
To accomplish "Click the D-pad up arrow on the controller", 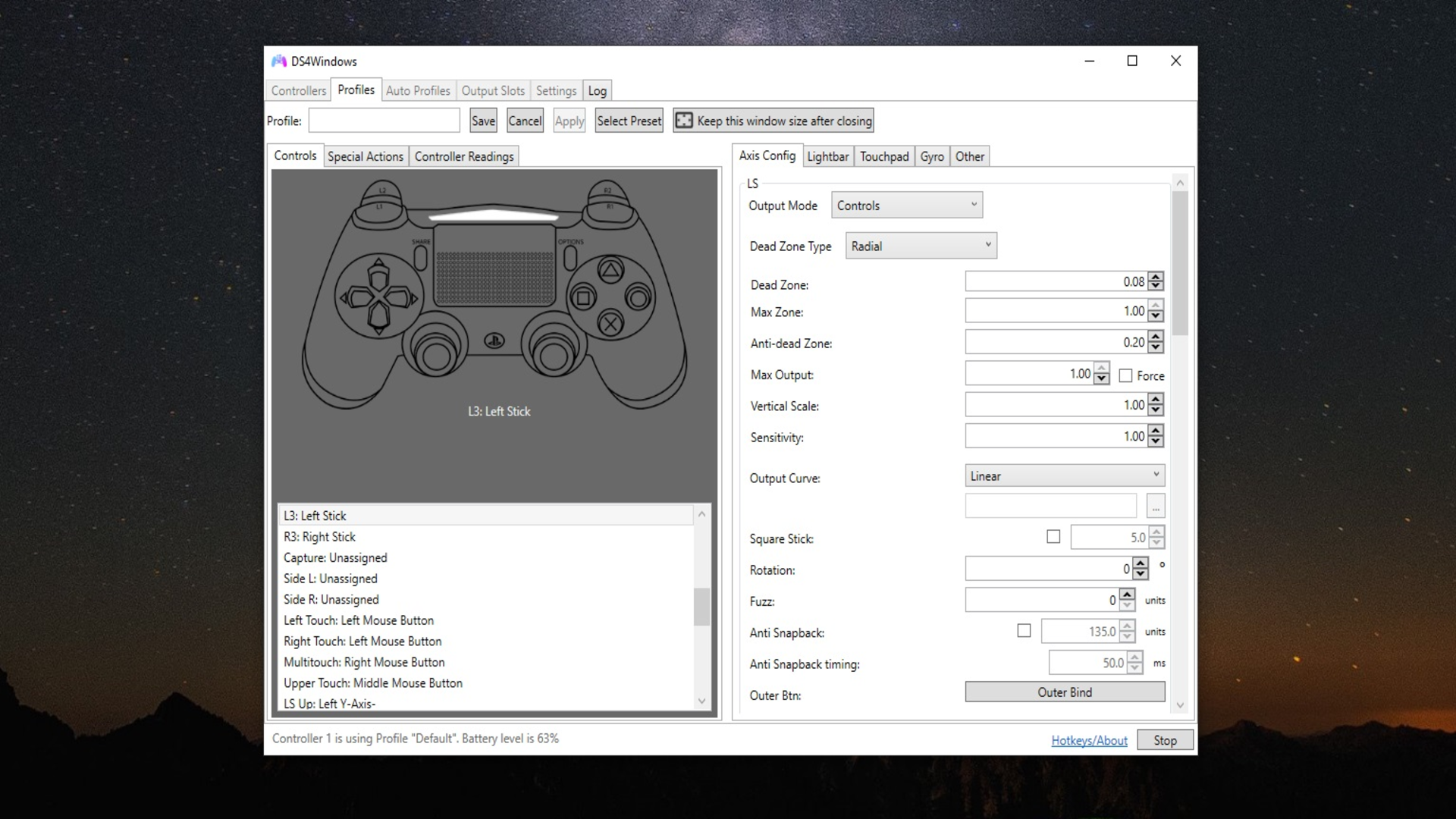I will [x=378, y=273].
